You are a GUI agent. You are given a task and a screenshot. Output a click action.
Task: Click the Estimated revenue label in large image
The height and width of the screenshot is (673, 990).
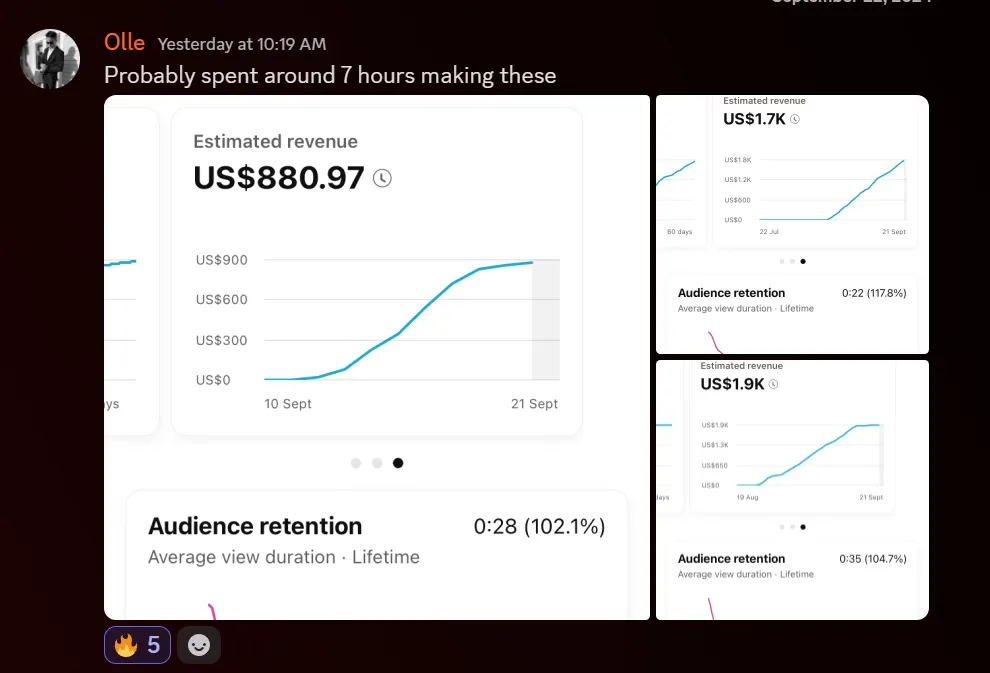pyautogui.click(x=275, y=141)
